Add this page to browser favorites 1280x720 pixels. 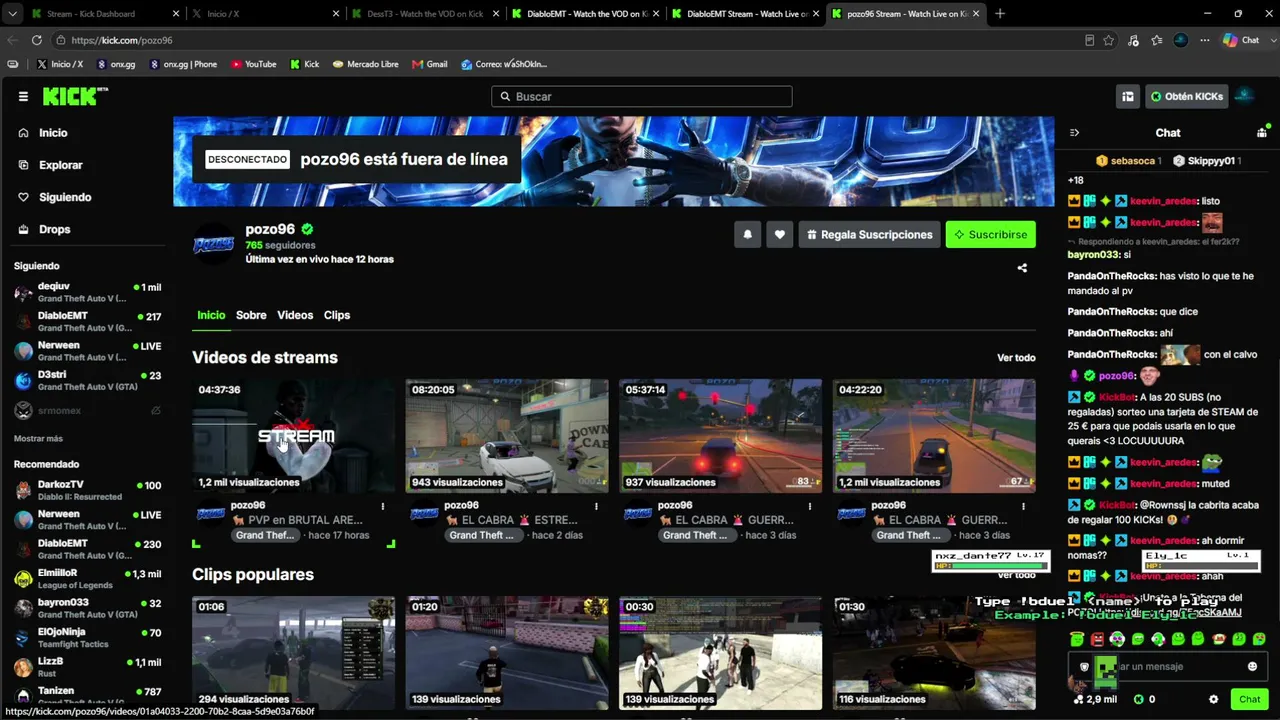[1109, 40]
